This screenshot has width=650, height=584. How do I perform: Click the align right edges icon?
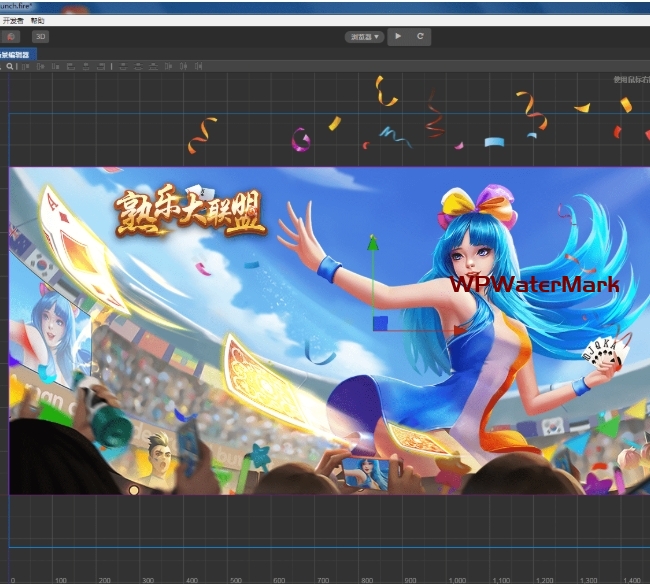click(x=101, y=66)
